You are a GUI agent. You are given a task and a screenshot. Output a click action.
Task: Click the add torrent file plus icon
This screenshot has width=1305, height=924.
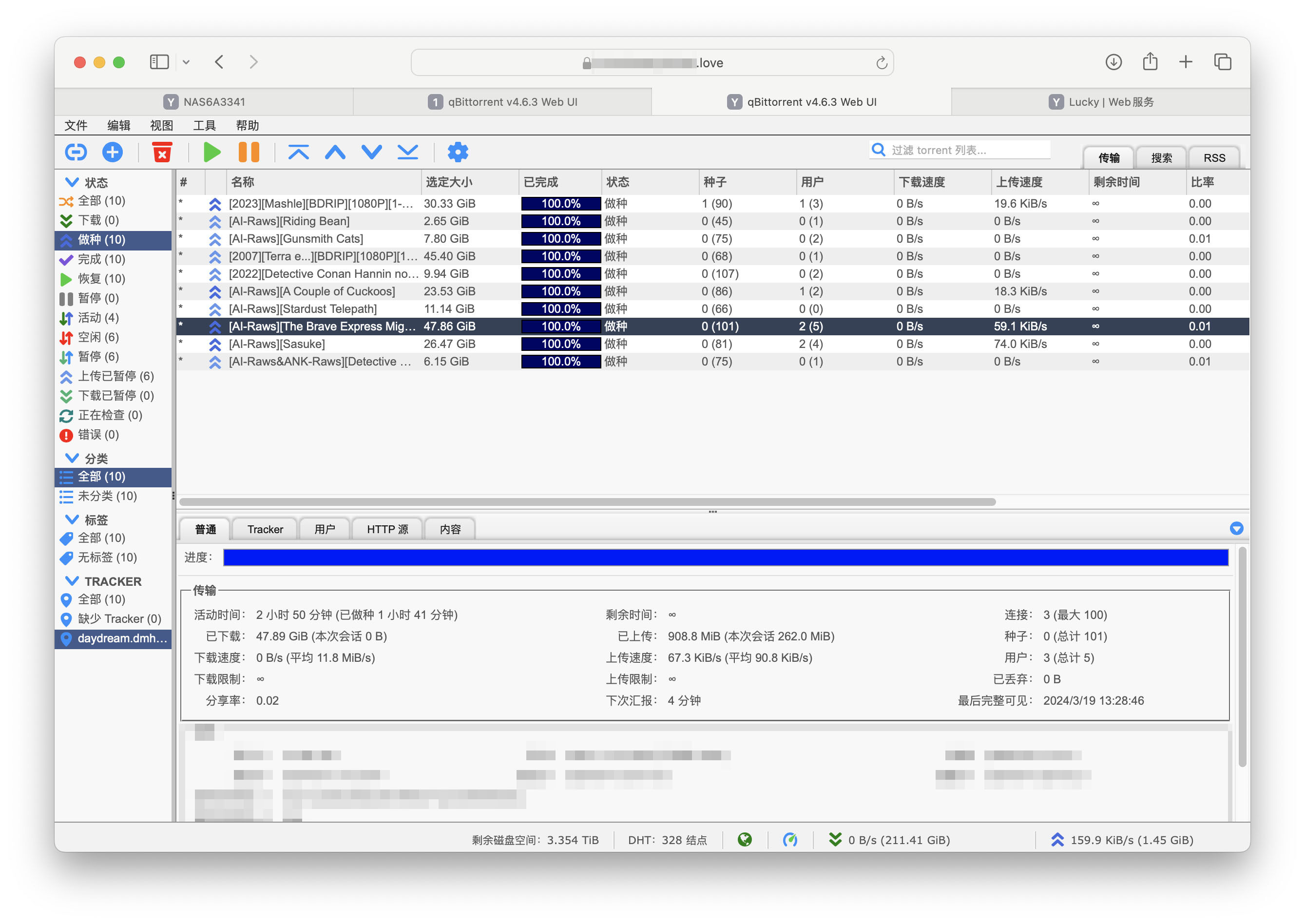112,152
